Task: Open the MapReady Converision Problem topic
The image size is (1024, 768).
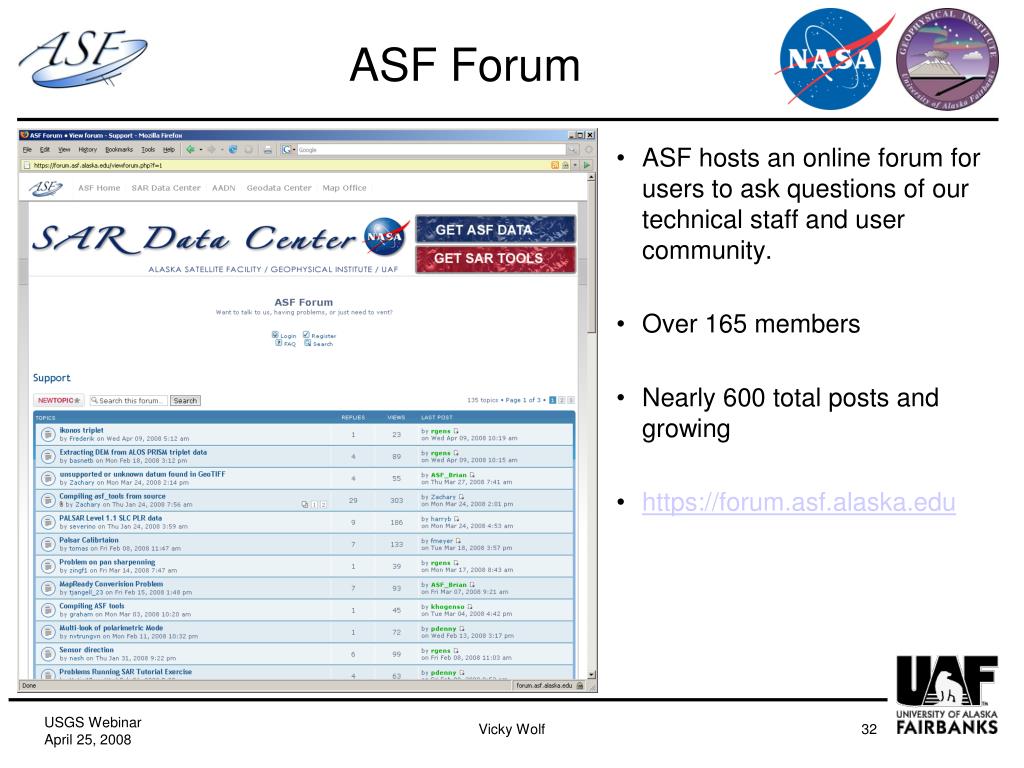Action: [x=111, y=584]
